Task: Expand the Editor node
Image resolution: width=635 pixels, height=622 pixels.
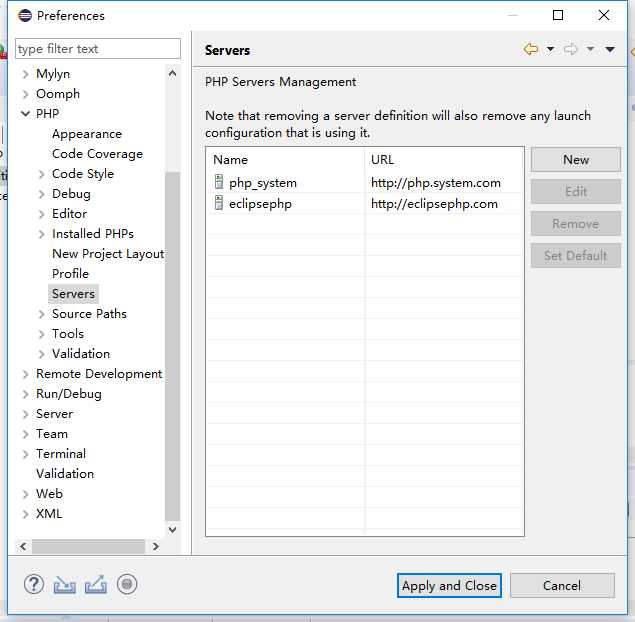Action: point(41,214)
